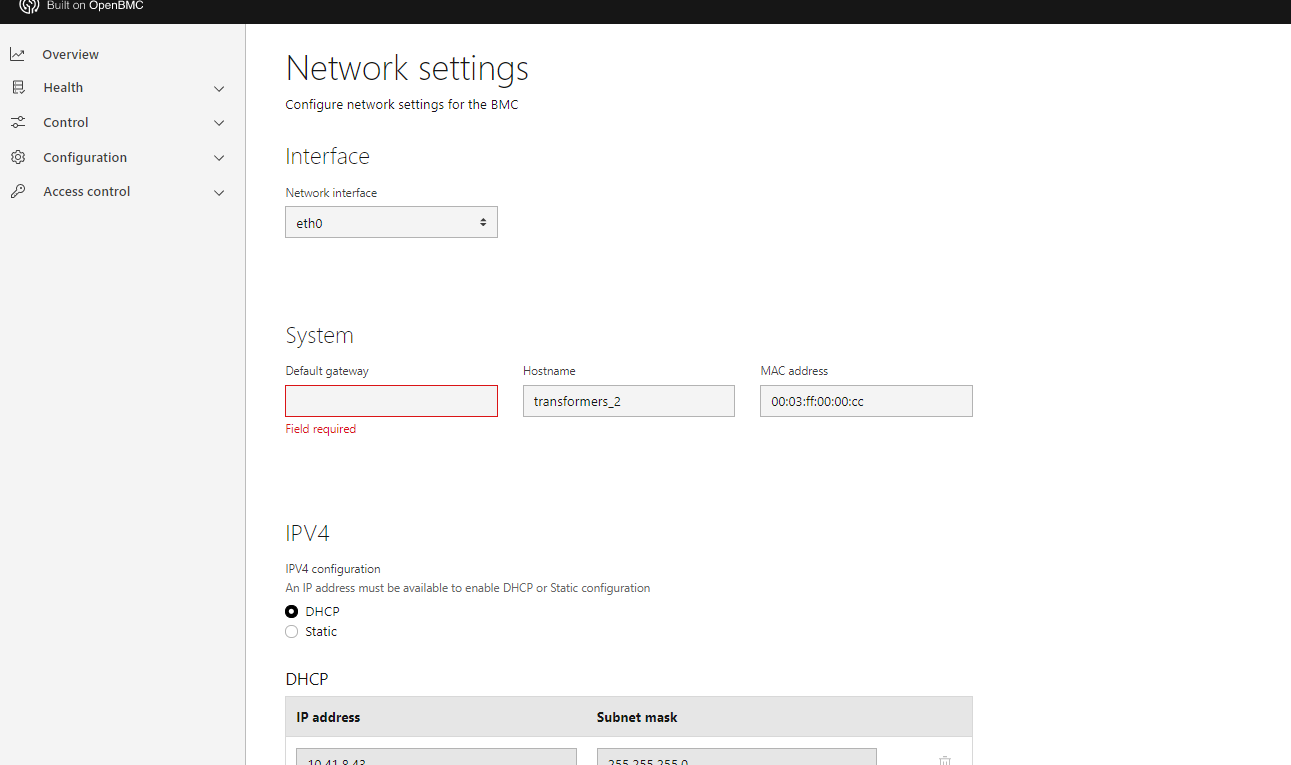Delete the DHCP row using trash icon

click(944, 760)
